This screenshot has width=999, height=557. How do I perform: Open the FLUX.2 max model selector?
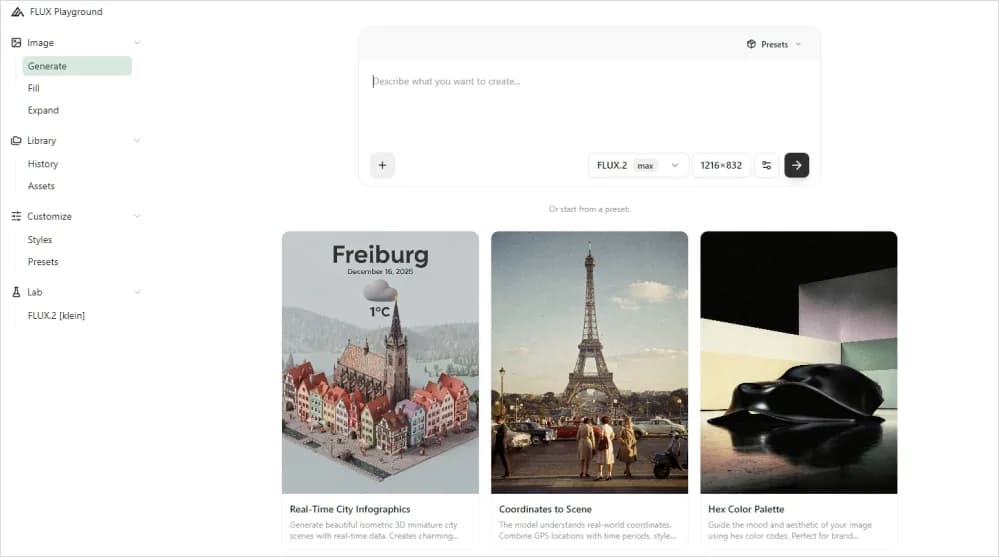[x=638, y=165]
